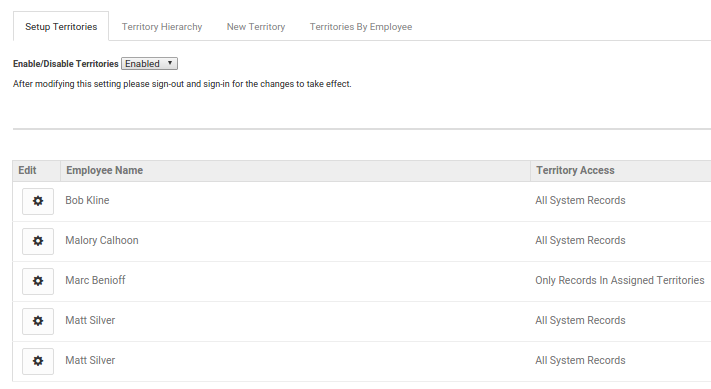Click the Territory Access column header
Screen dimensions: 711x389
click(575, 170)
